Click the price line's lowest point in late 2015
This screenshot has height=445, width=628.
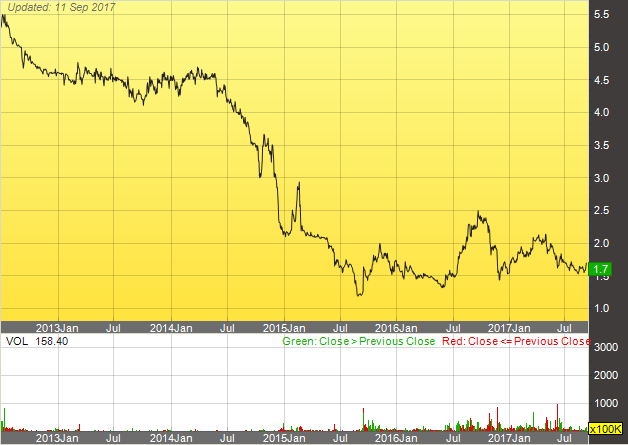point(358,294)
